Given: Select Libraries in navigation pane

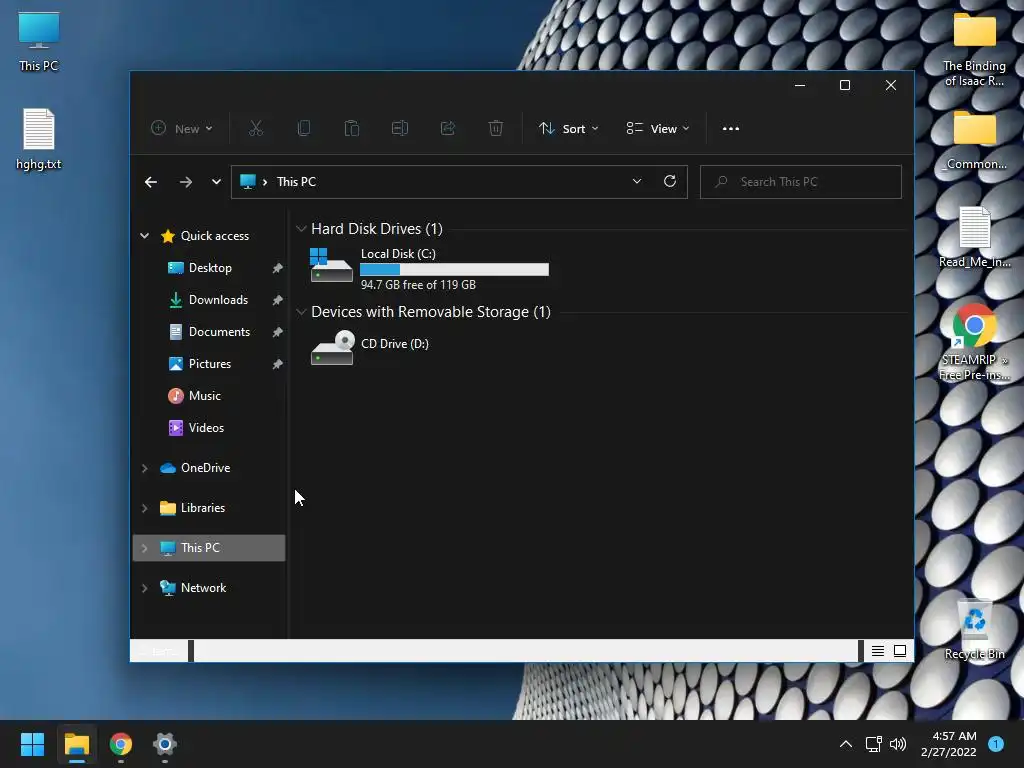Looking at the screenshot, I should [202, 508].
